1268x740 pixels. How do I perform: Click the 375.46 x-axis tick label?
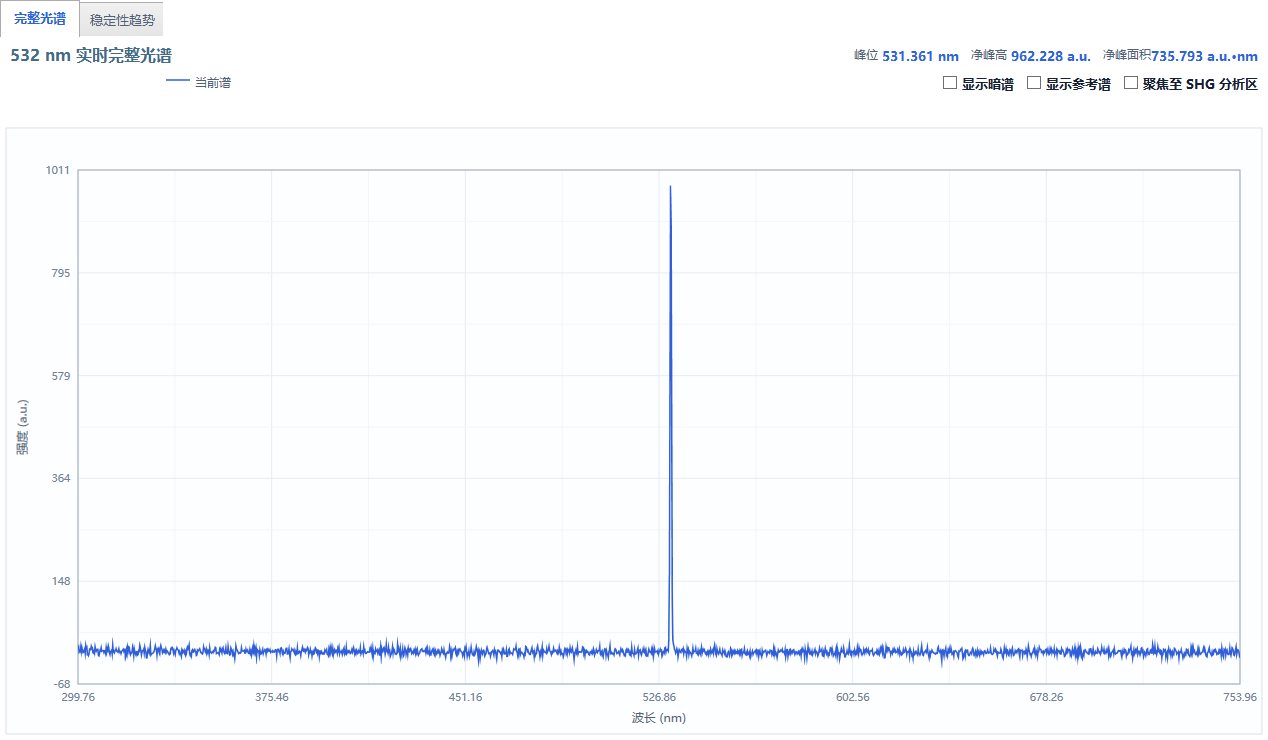tap(272, 698)
